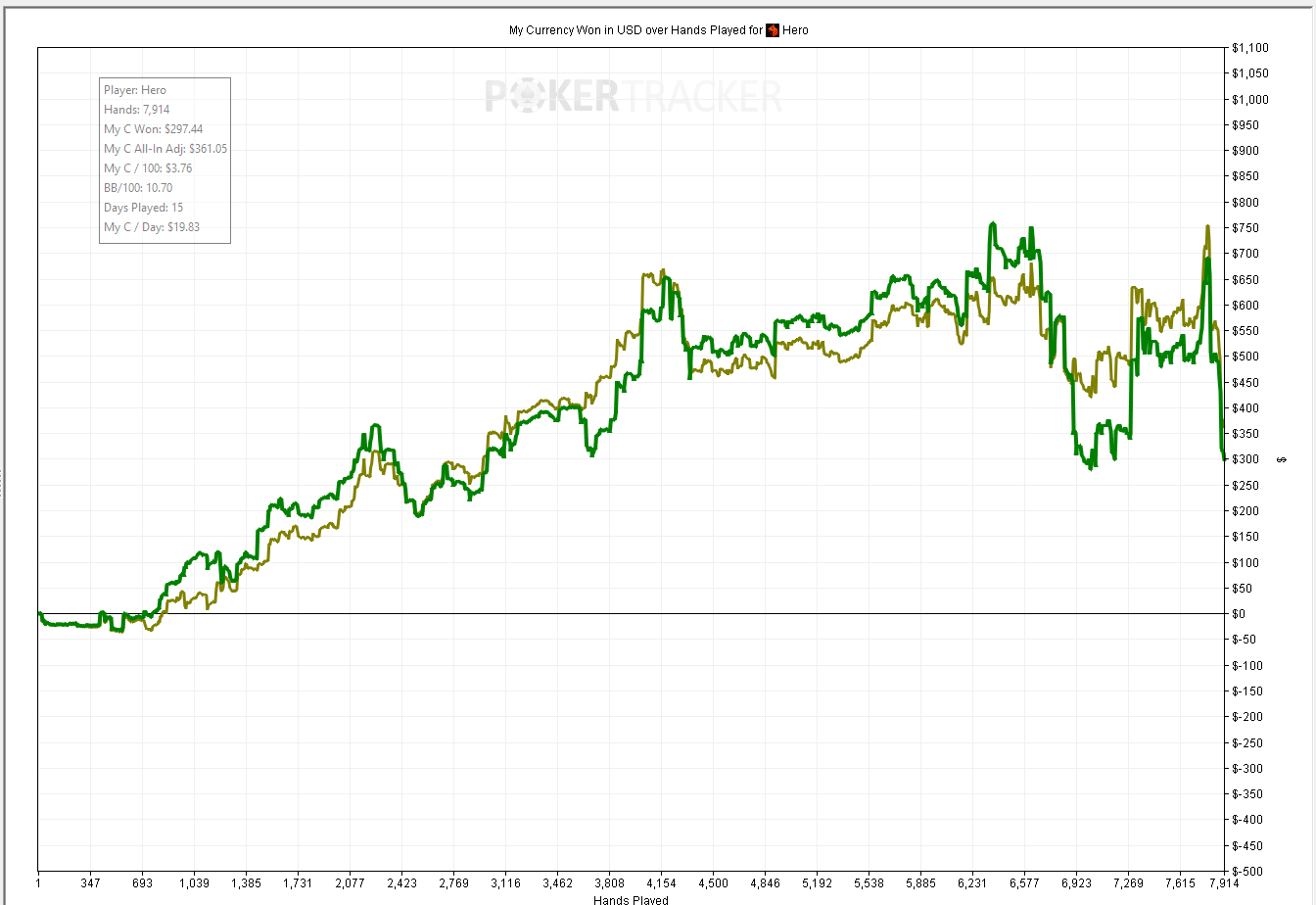Viewport: 1316px width, 905px height.
Task: Click the 4,154 x-axis tick label
Action: pos(661,882)
